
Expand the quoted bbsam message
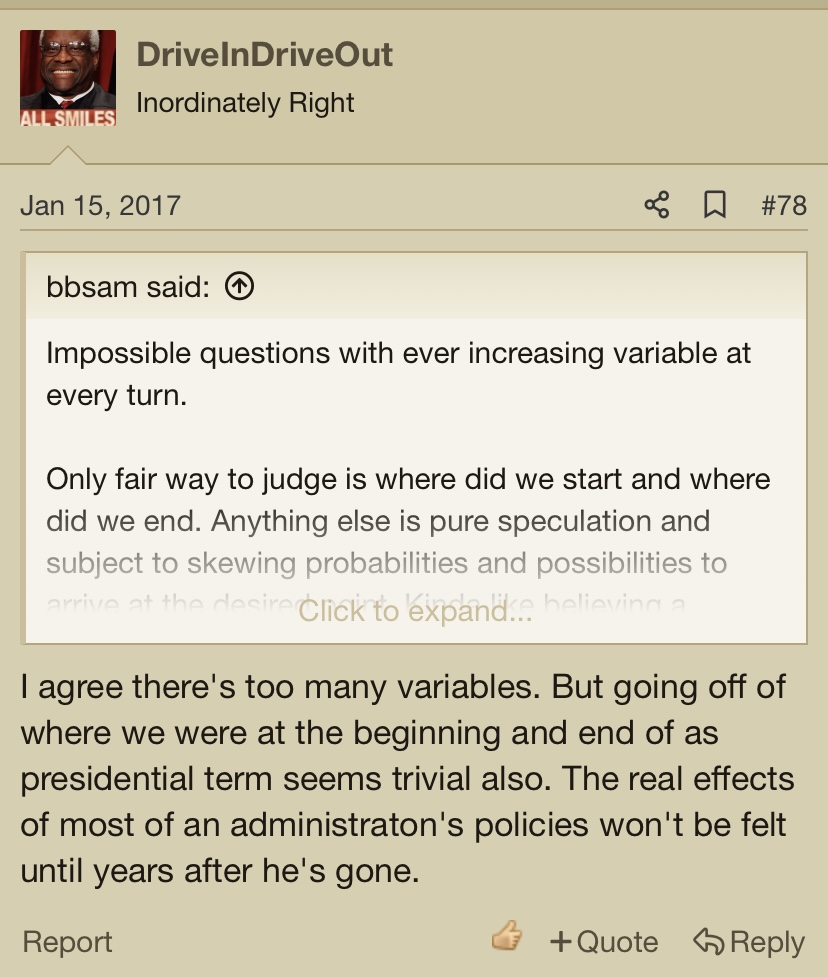pos(415,611)
